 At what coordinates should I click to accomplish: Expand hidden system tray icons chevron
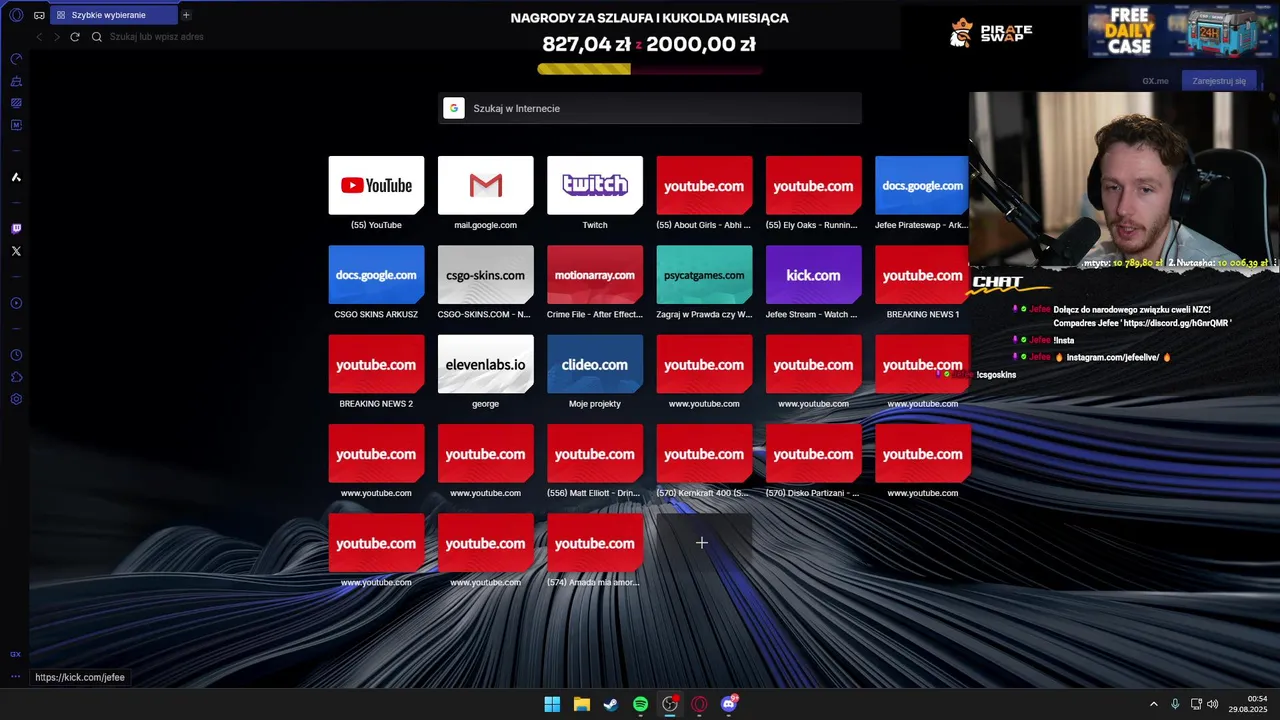(1153, 704)
